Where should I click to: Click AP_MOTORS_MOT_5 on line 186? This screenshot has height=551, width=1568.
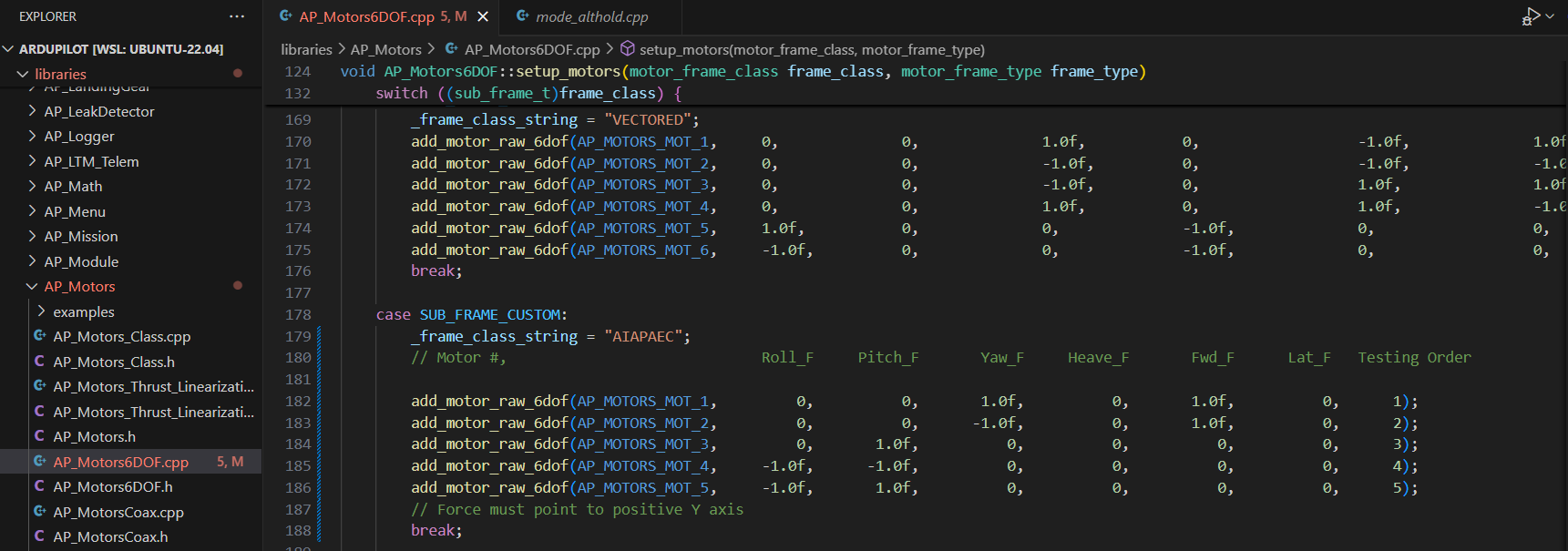pyautogui.click(x=643, y=487)
